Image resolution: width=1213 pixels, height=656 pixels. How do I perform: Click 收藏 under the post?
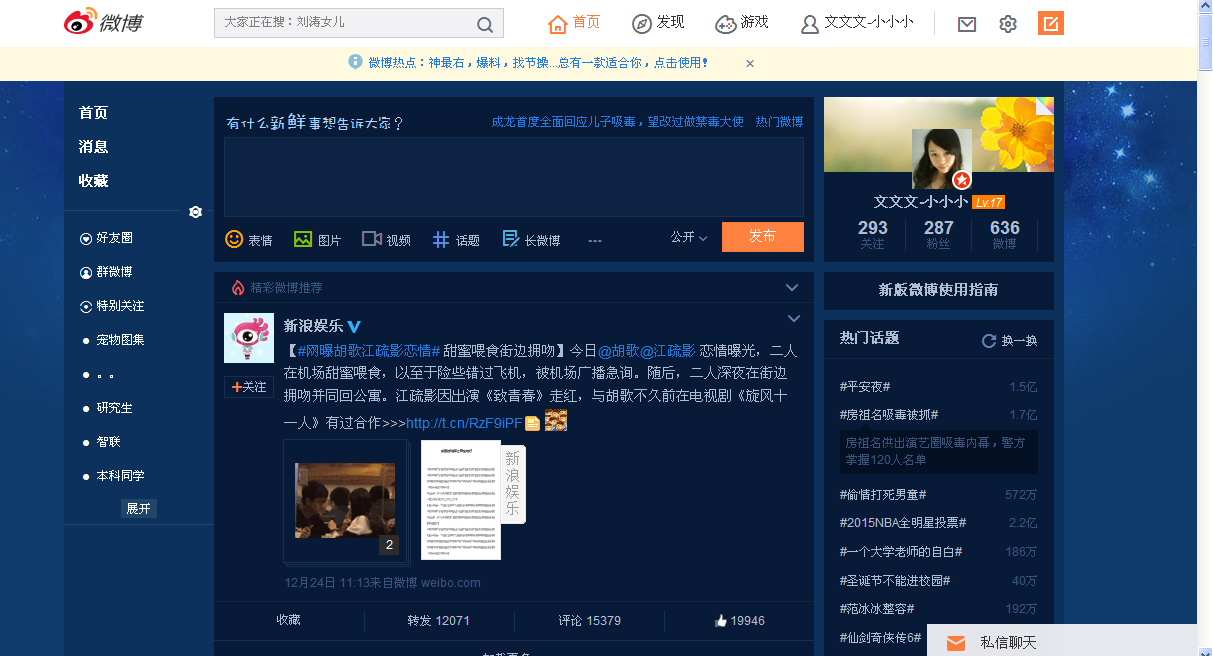[288, 620]
